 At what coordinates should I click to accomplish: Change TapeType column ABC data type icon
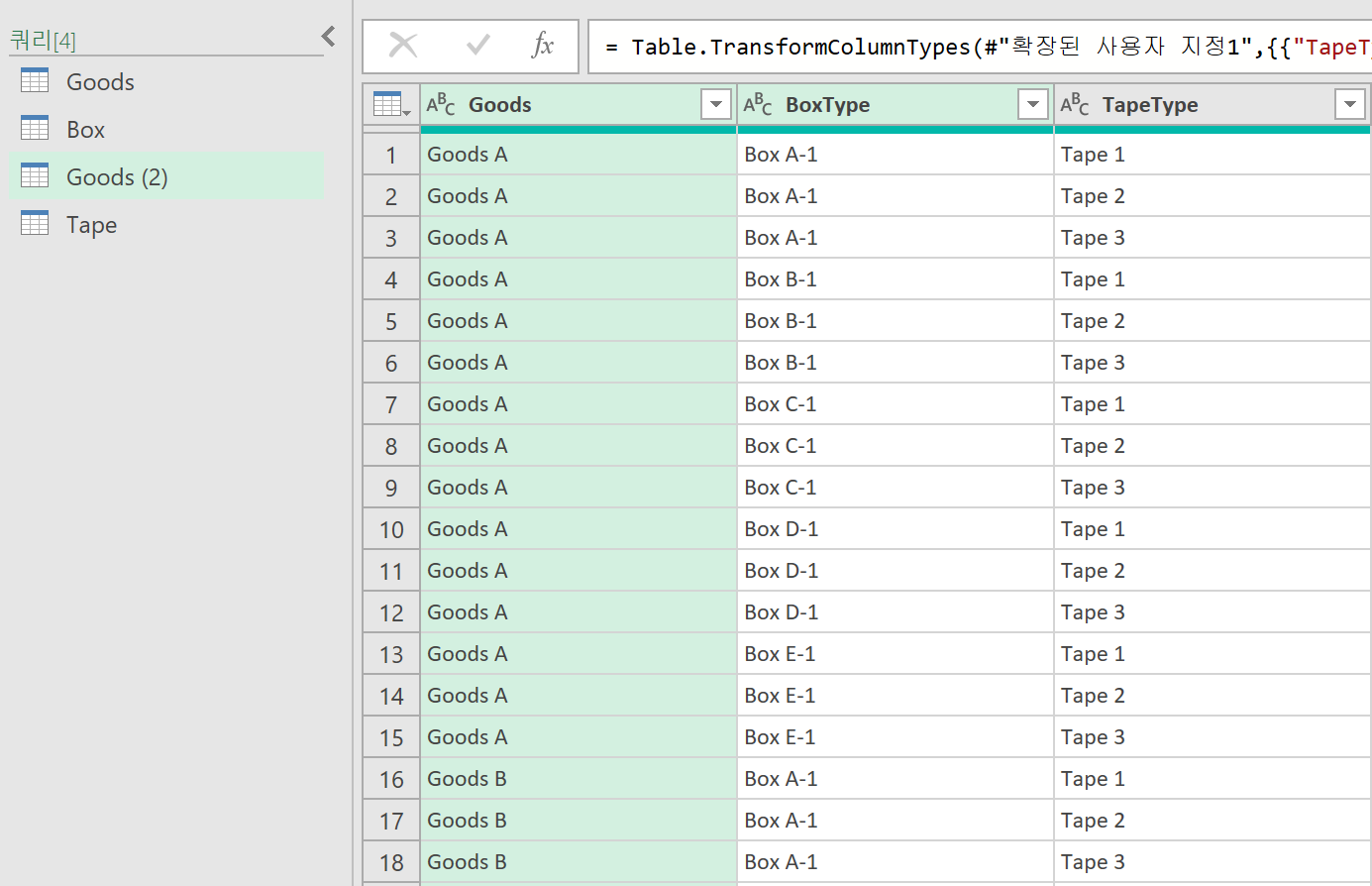pos(1075,104)
